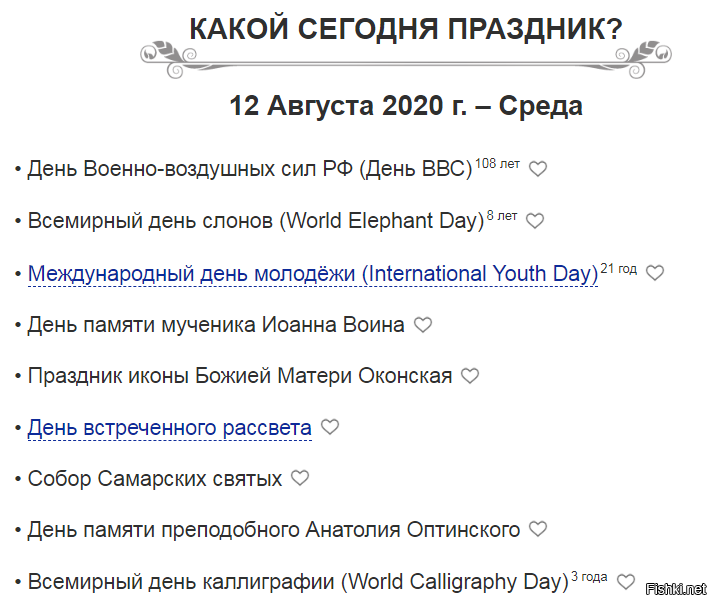This screenshot has height=601, width=712.
Task: Click Собор Самарских святых entry text
Action: [x=154, y=479]
